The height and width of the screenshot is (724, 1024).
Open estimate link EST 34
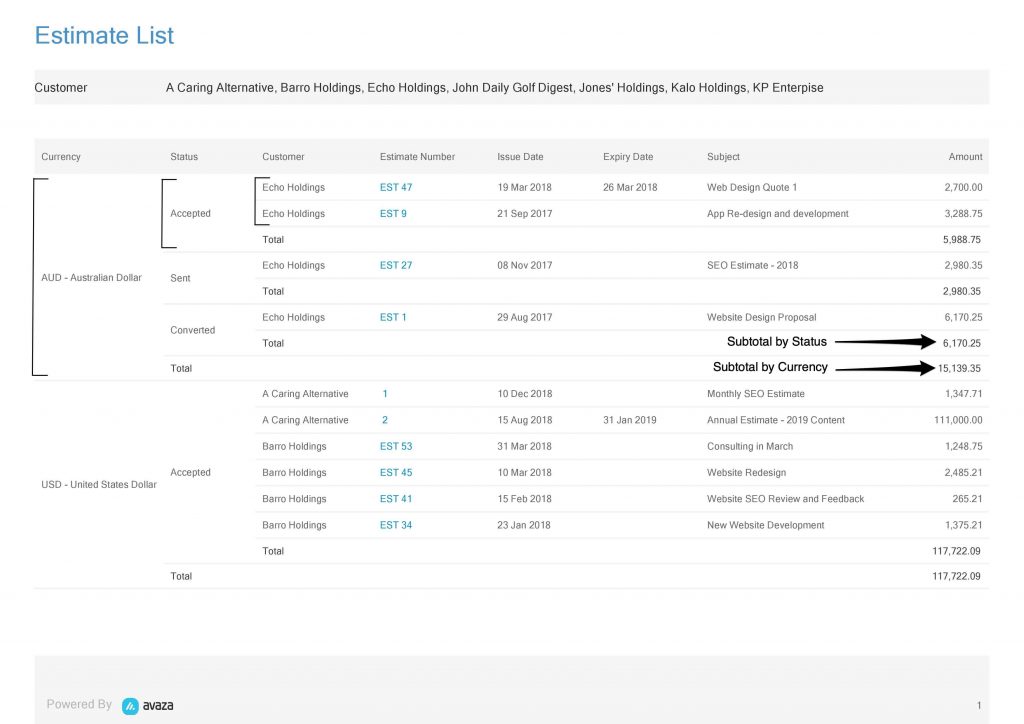pyautogui.click(x=396, y=525)
